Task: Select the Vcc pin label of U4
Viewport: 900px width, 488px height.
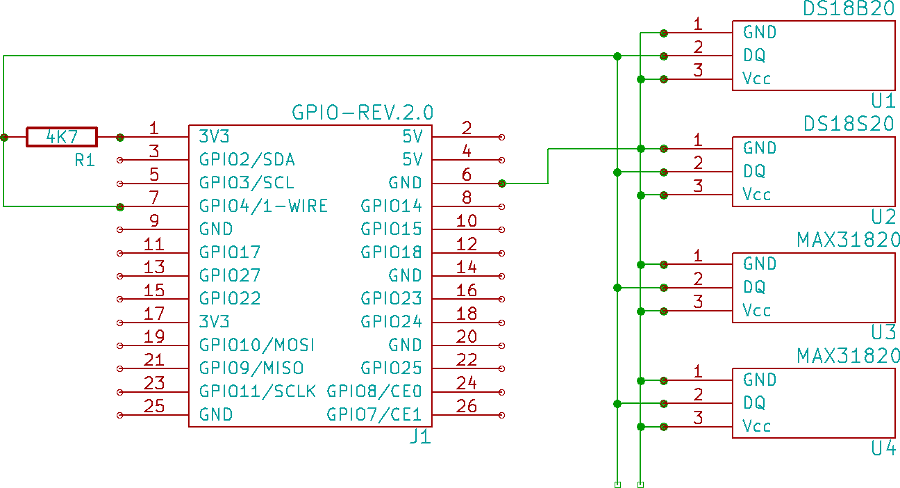Action: [x=757, y=426]
